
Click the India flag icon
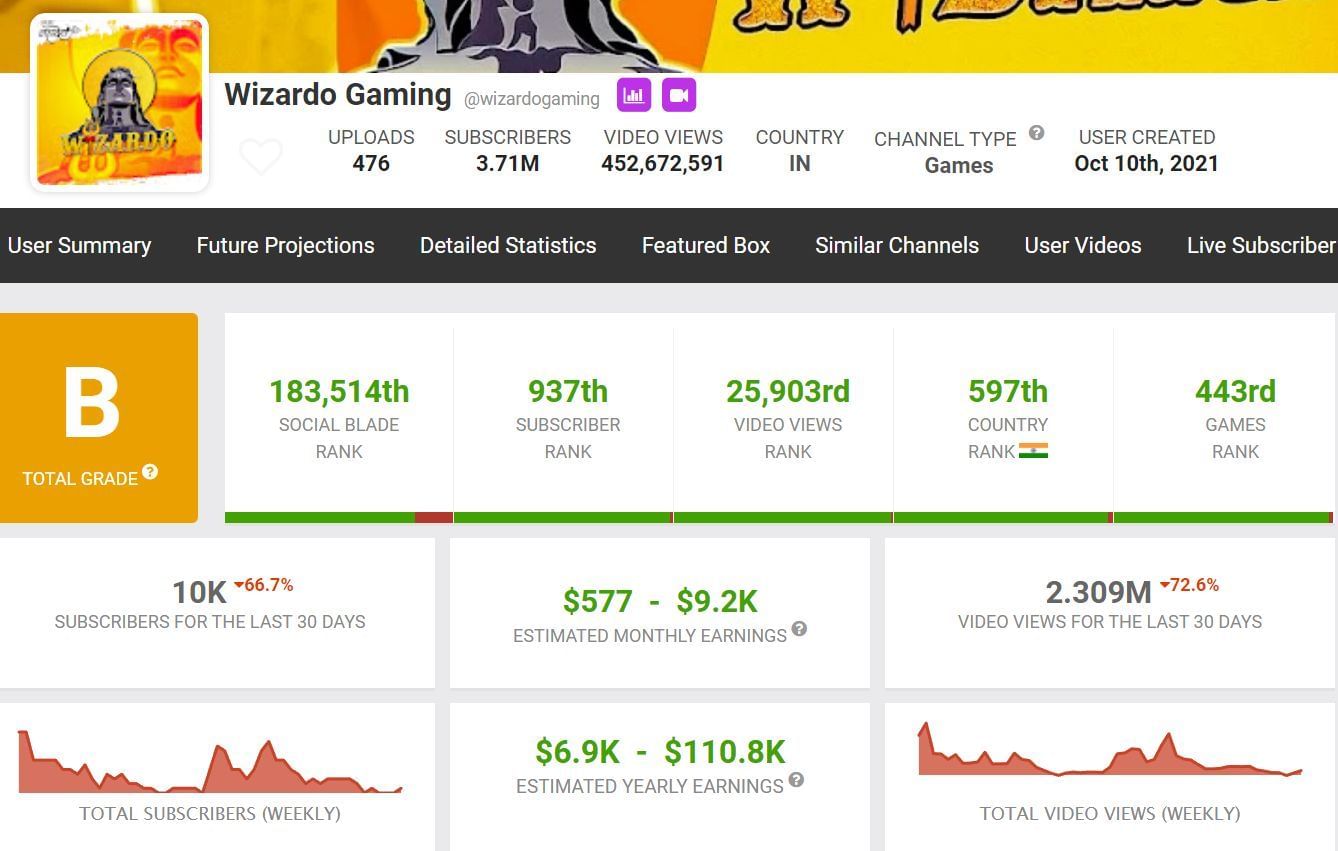1033,451
